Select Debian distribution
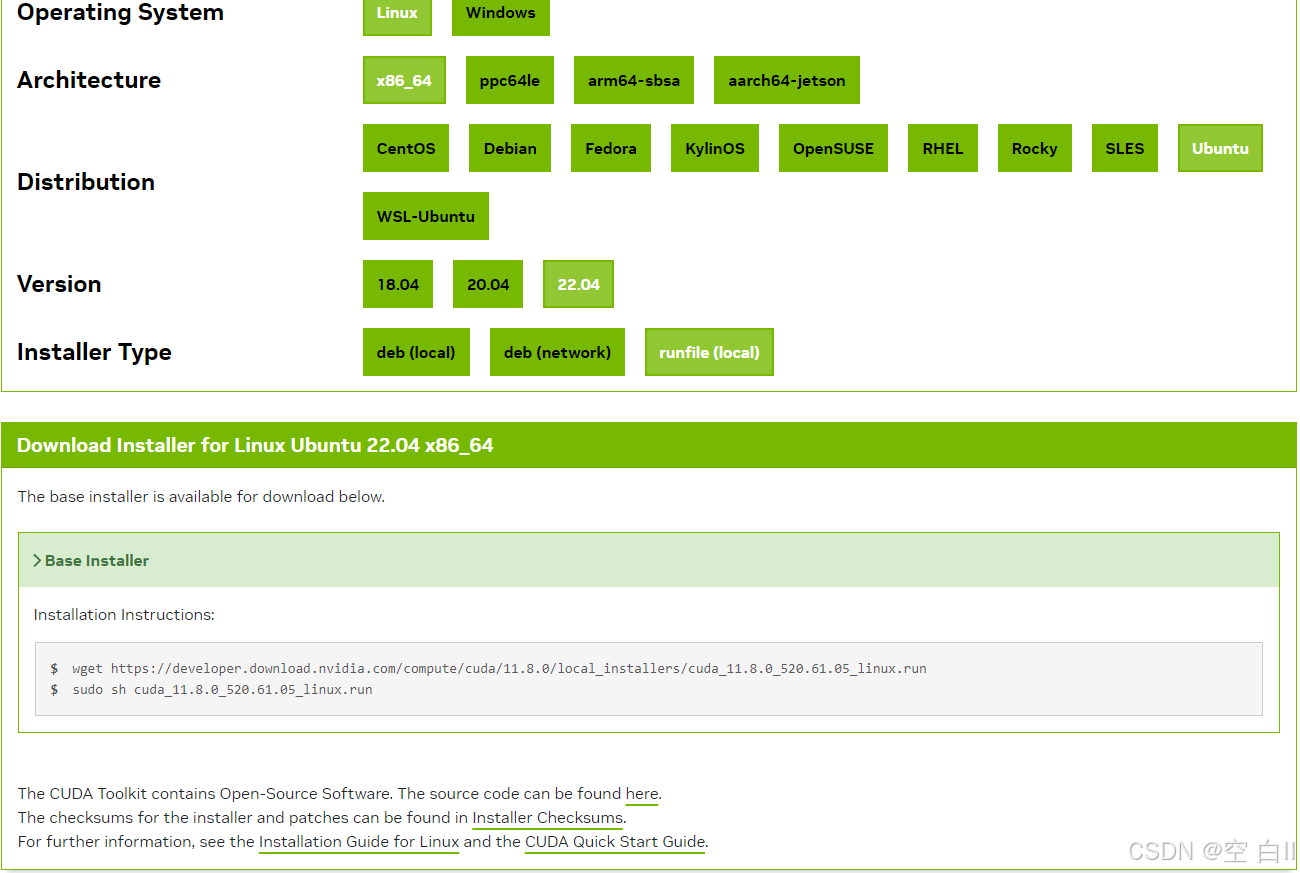This screenshot has width=1300, height=873. tap(510, 148)
